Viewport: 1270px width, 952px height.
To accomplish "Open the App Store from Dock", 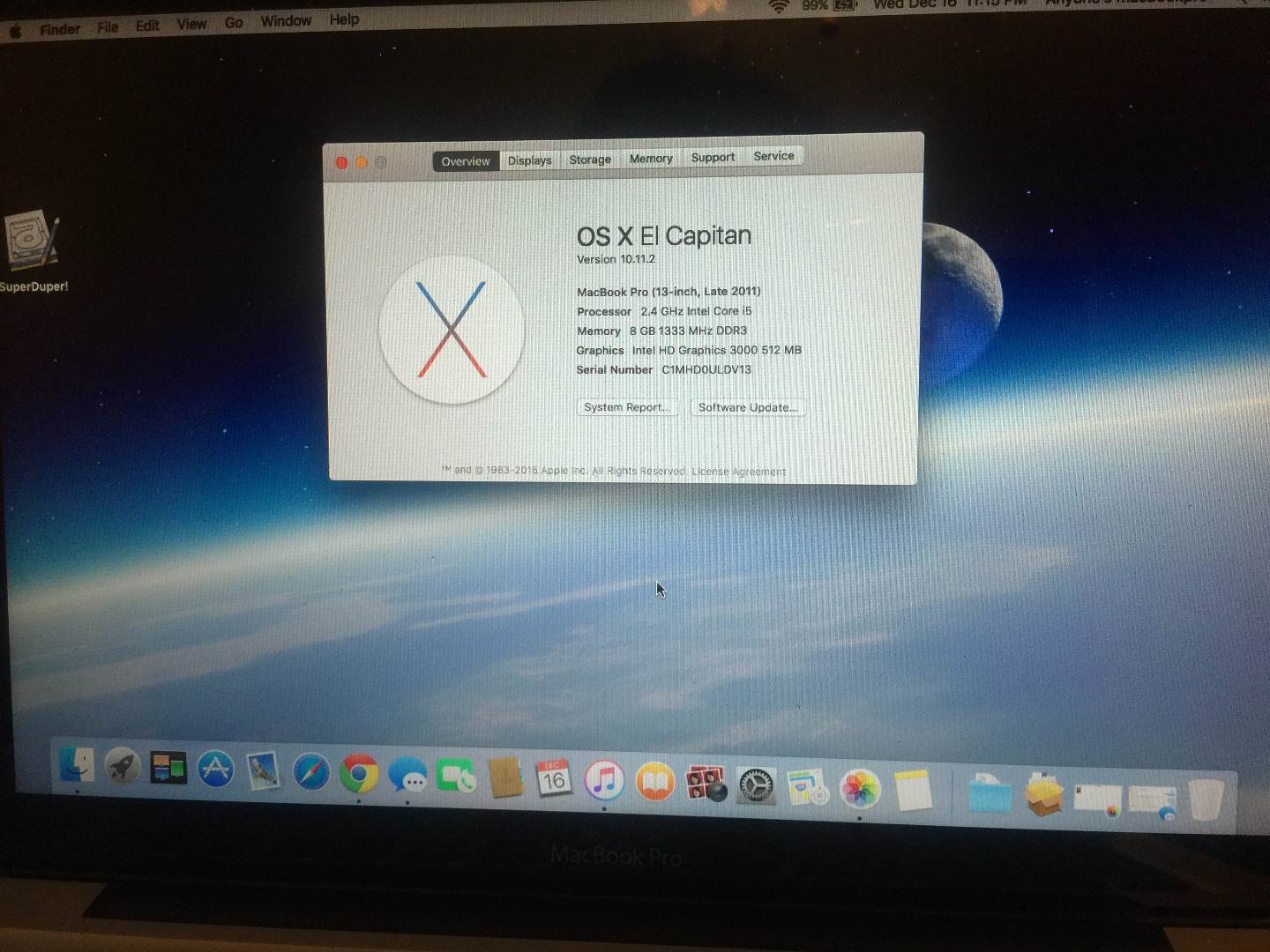I will click(x=216, y=770).
